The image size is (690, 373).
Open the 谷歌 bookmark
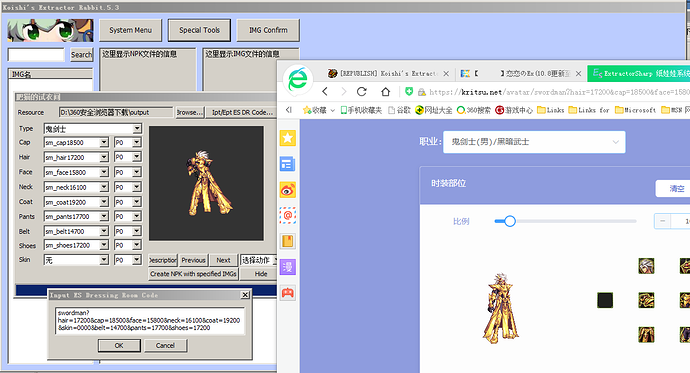pos(399,110)
